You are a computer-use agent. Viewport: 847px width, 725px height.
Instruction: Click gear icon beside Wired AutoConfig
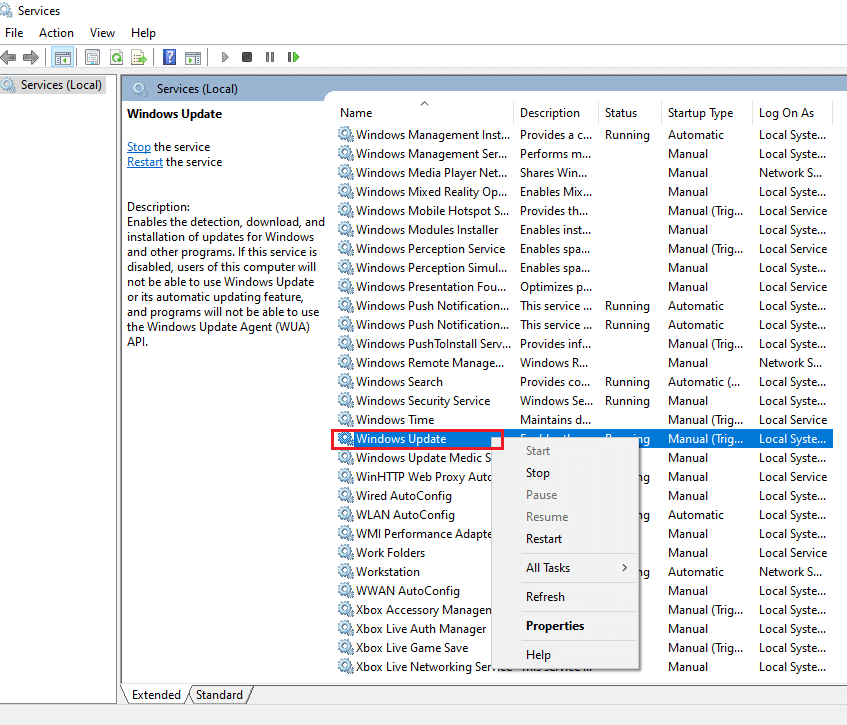346,495
